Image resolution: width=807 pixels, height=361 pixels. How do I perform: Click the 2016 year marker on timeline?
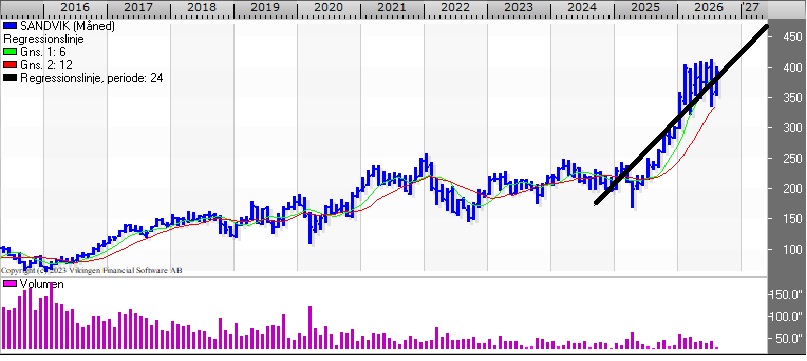click(75, 7)
